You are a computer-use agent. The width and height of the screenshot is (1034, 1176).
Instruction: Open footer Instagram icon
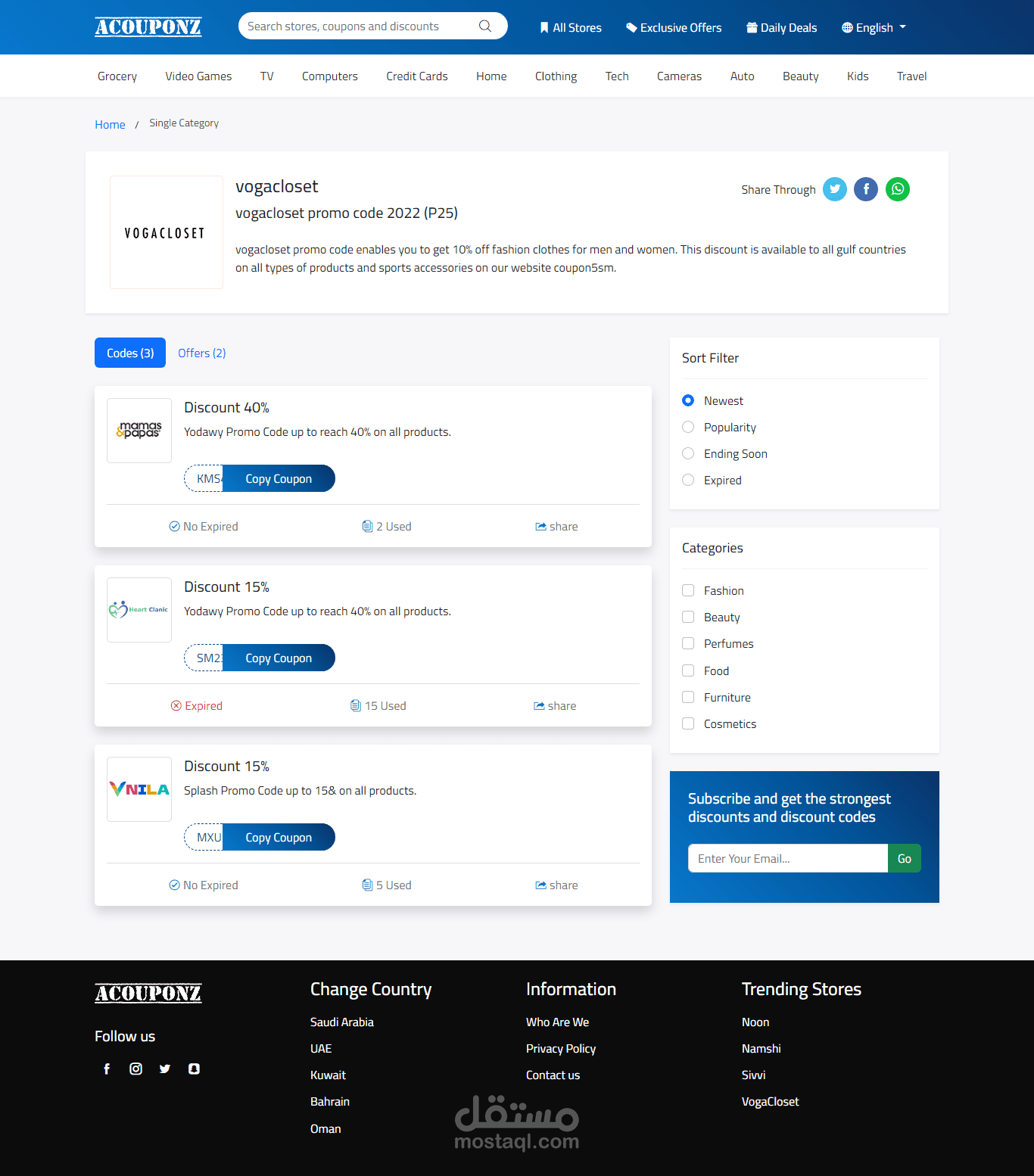point(136,1069)
